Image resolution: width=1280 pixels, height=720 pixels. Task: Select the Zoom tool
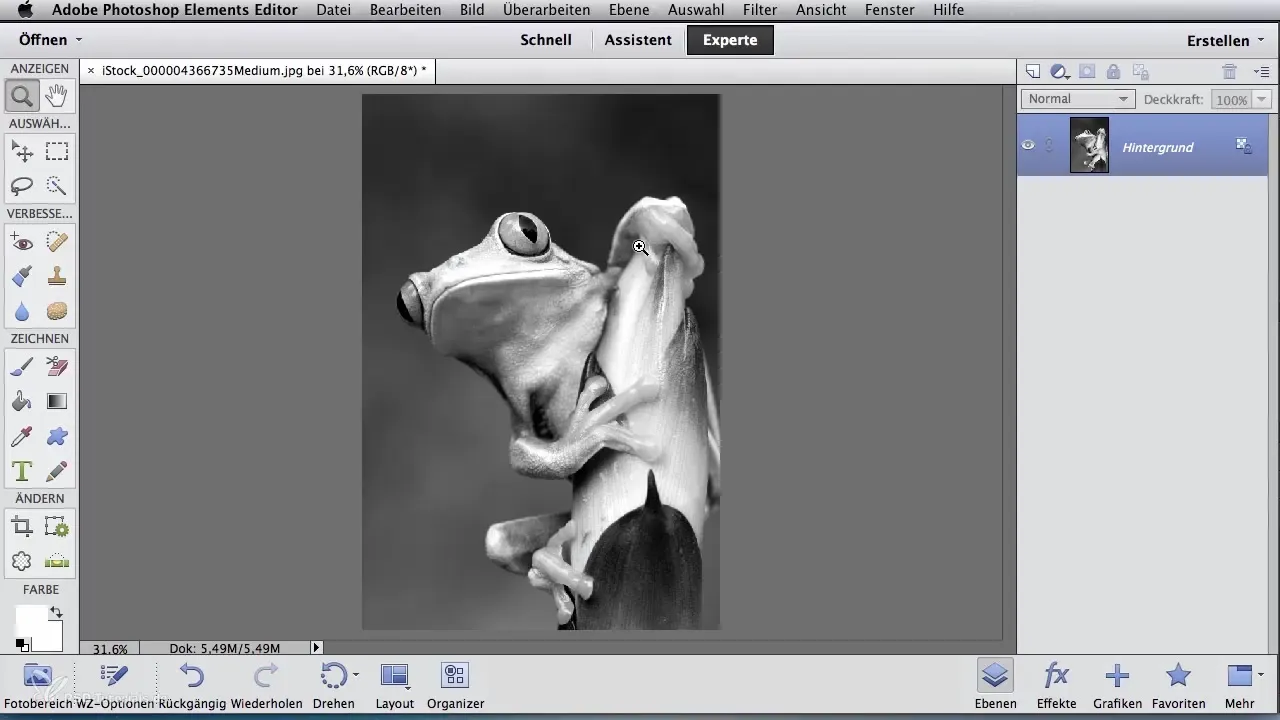[22, 96]
